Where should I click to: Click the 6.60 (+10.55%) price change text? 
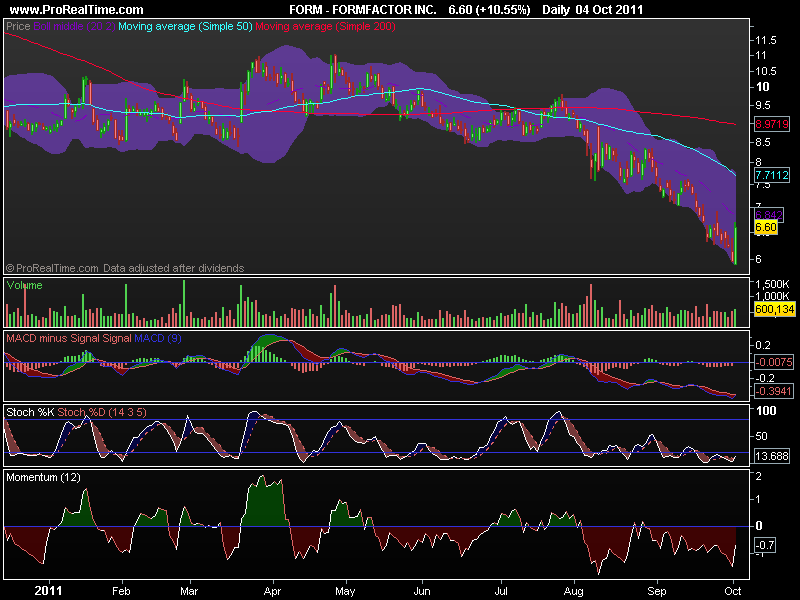[x=489, y=10]
